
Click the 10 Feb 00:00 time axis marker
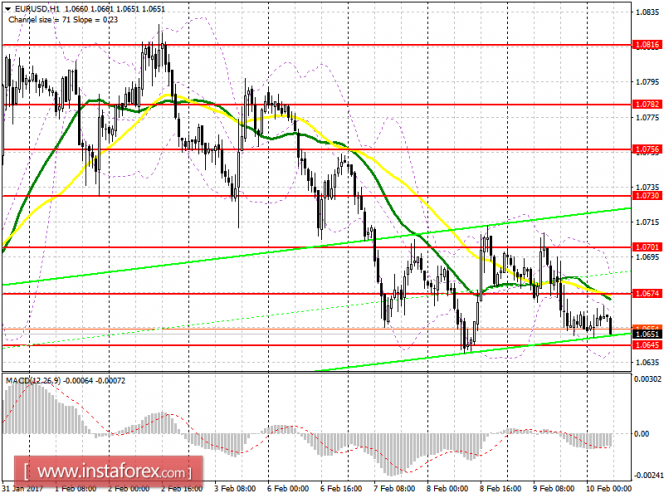pyautogui.click(x=609, y=488)
